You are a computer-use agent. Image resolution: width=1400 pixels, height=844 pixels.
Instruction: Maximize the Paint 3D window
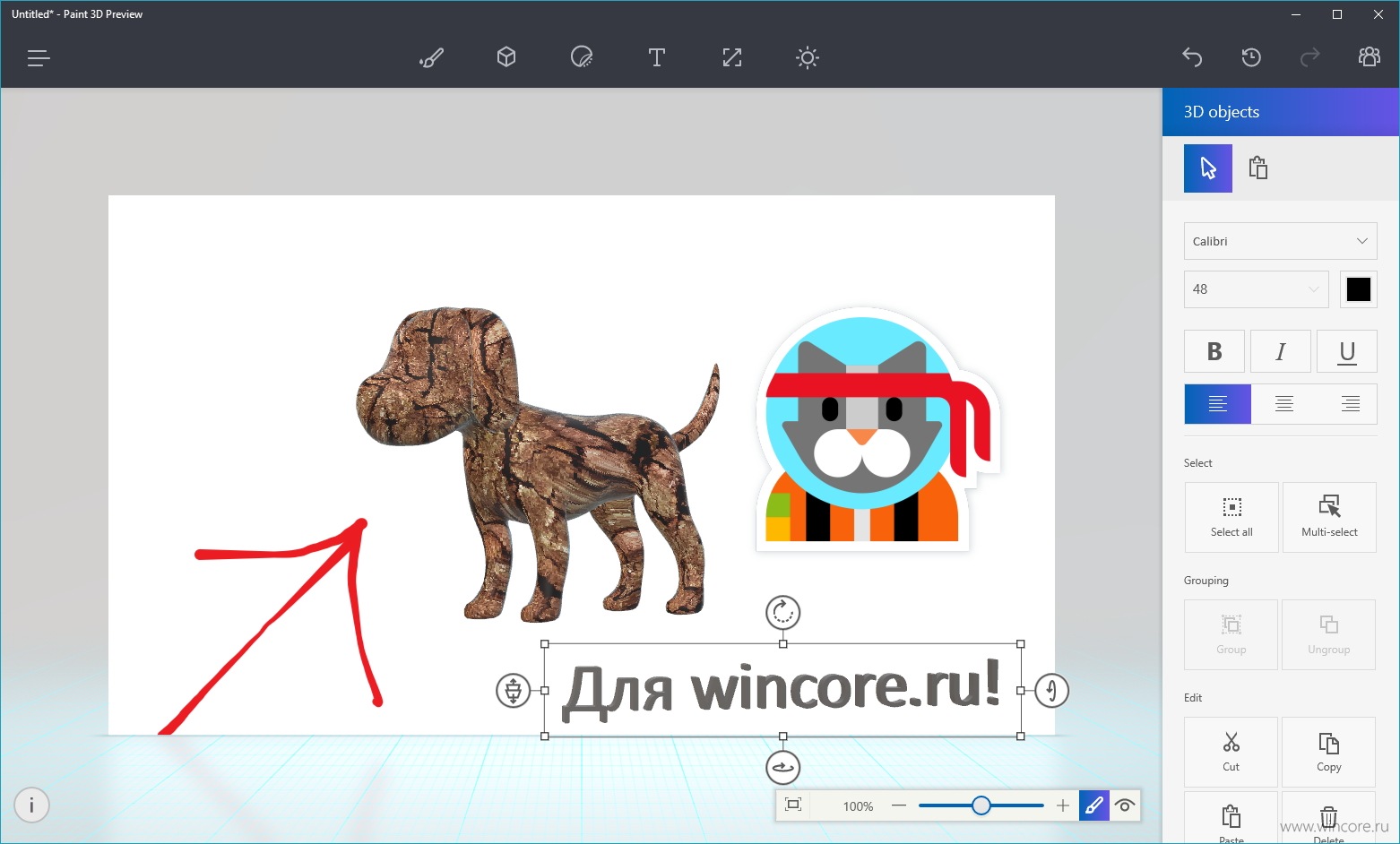1337,14
